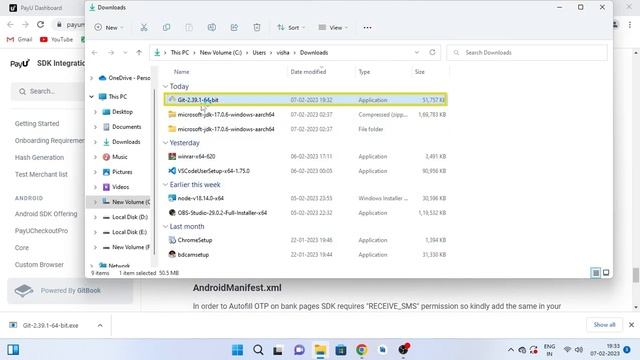Open the See more ellipsis menu
Image resolution: width=640 pixels, height=360 pixels.
[367, 28]
